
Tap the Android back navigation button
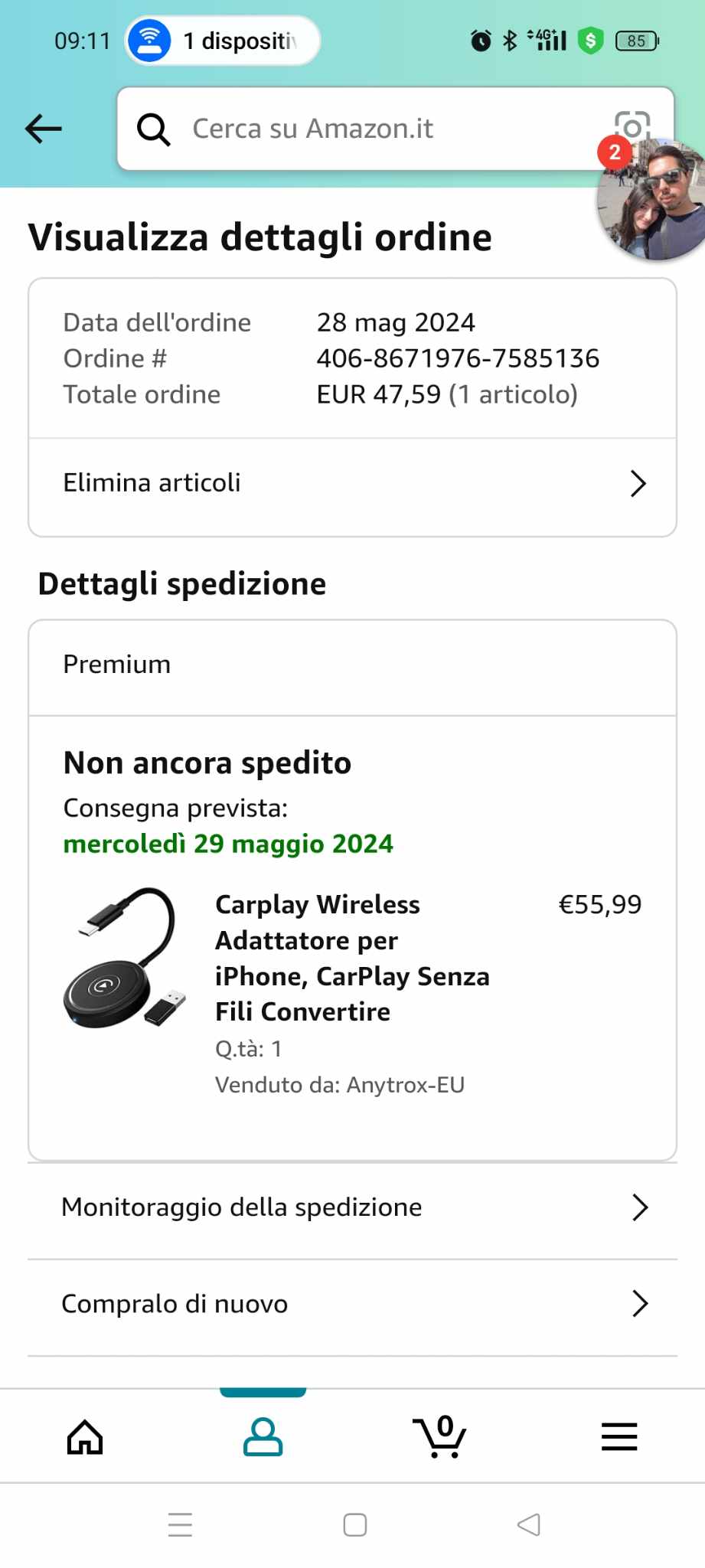528,1524
